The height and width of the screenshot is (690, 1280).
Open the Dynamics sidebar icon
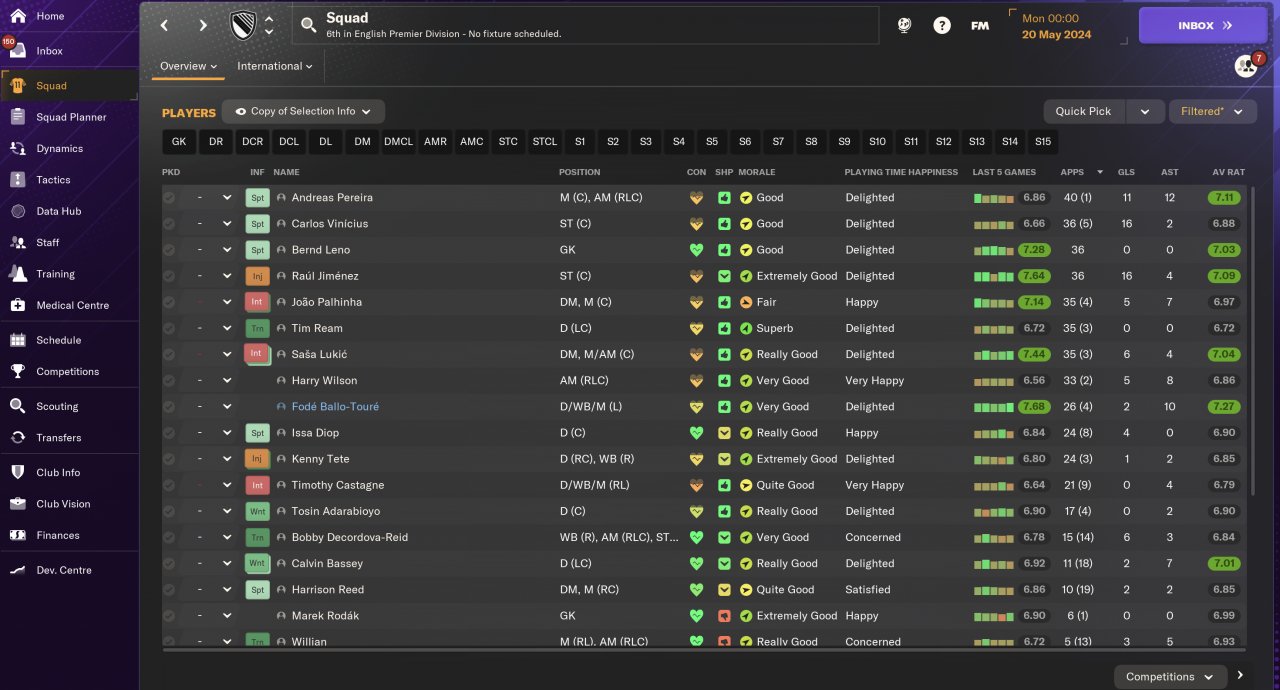(18, 148)
